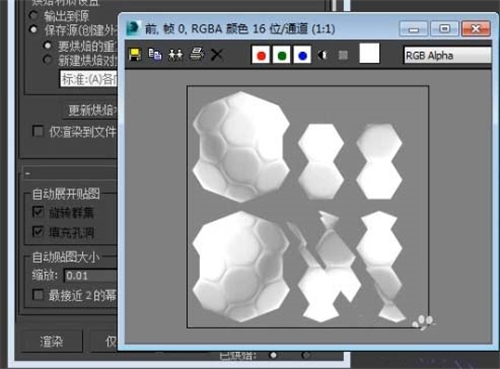
Task: Open the RGB Alpha channel dropdown
Action: click(x=448, y=55)
